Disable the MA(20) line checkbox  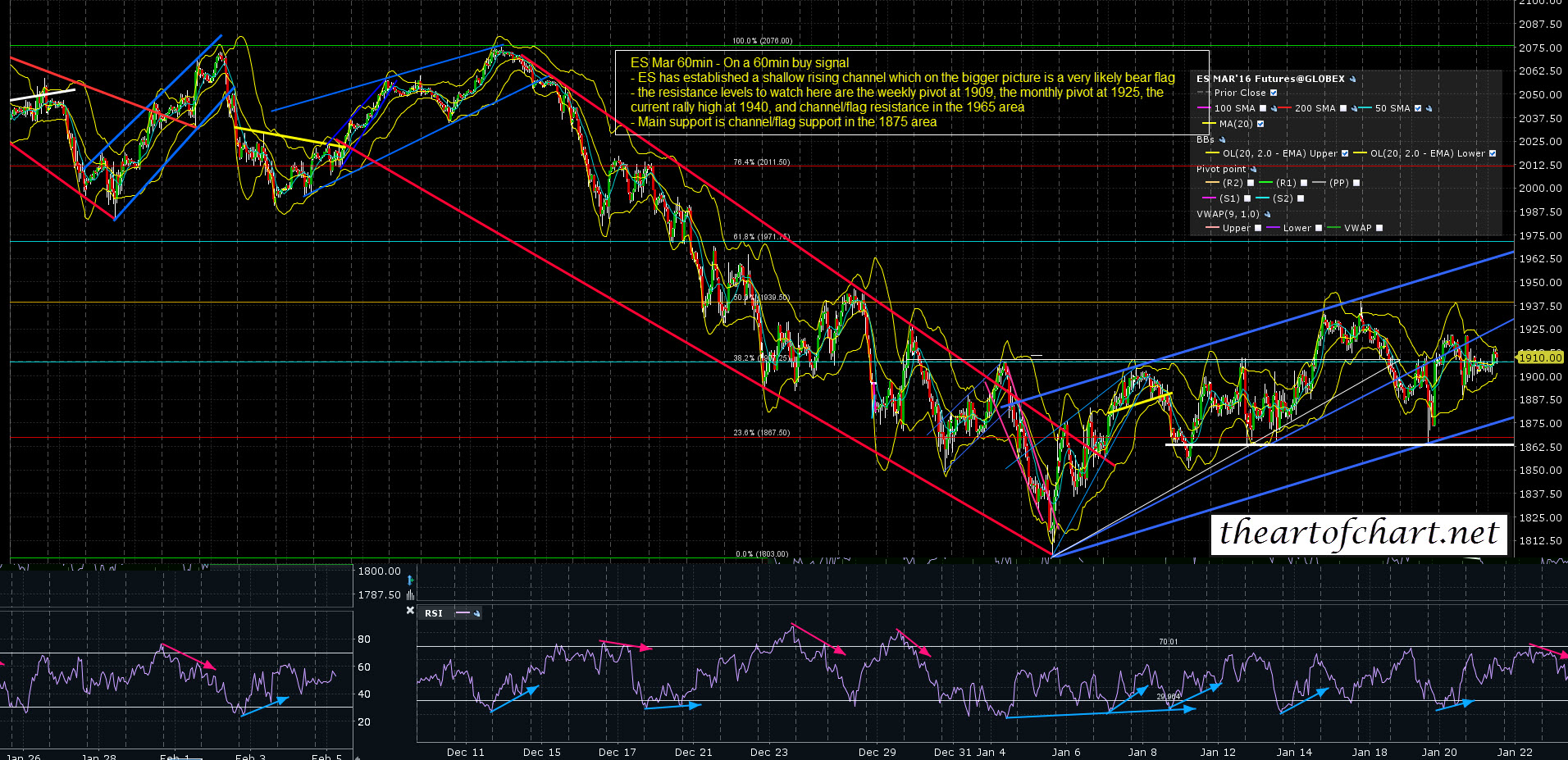(1260, 125)
